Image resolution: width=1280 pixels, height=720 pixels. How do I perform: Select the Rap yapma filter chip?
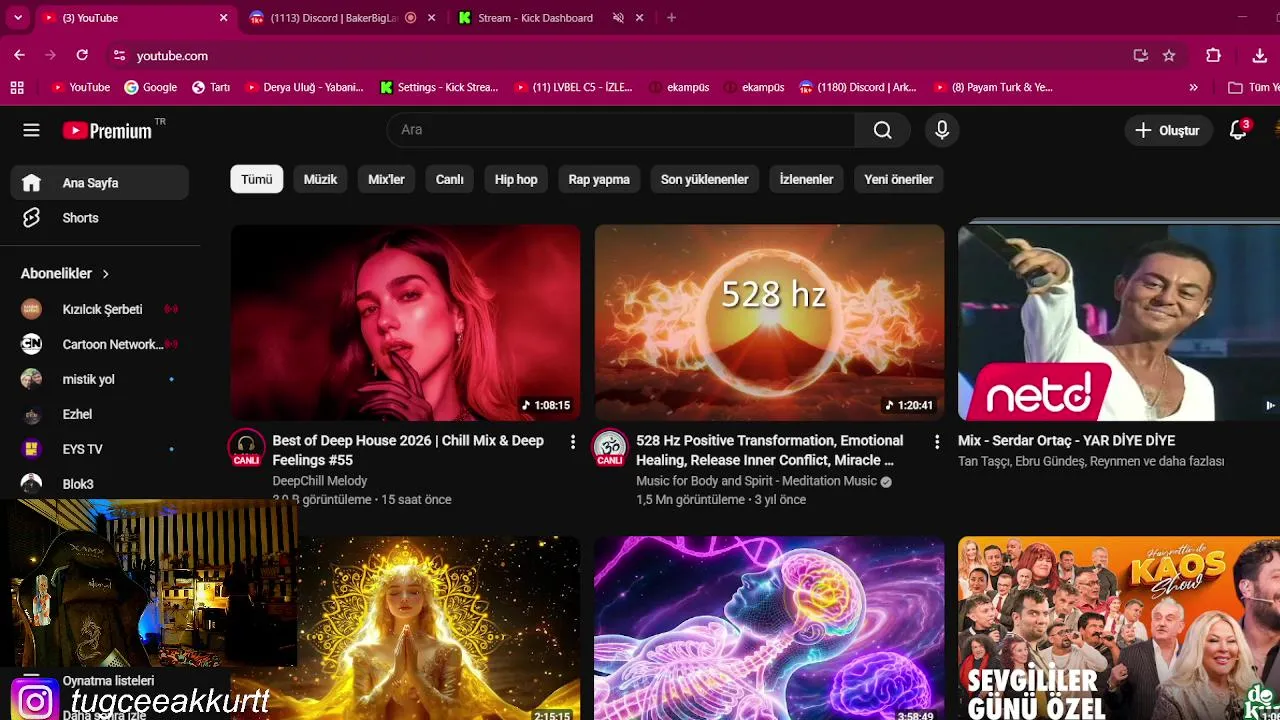pyautogui.click(x=599, y=179)
